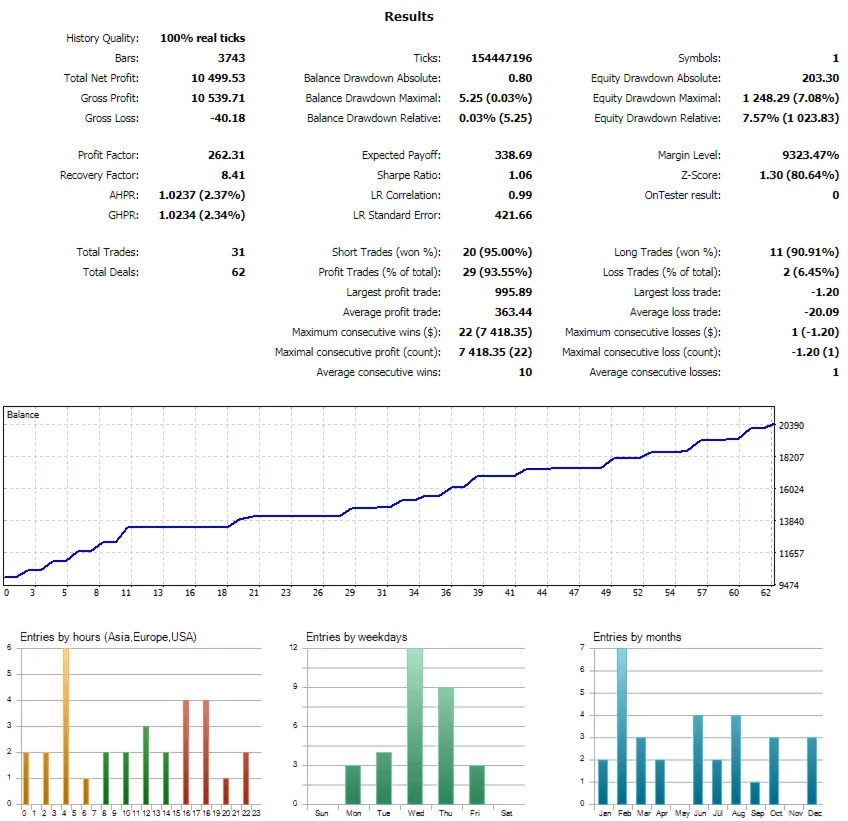Select the Total Net Profit value 10 499.53
Screen dimensions: 848x821
(218, 78)
